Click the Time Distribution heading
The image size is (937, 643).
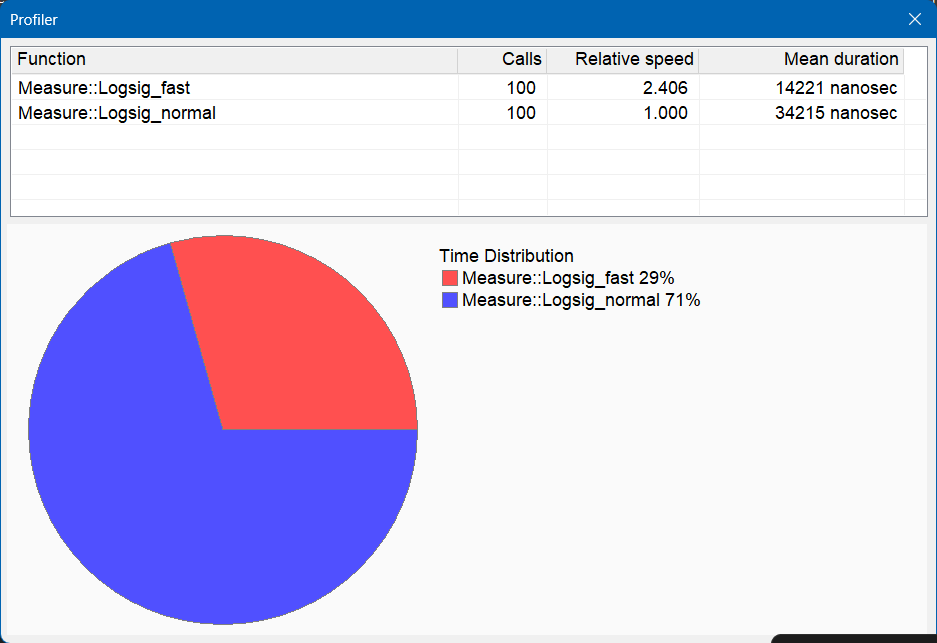click(506, 256)
